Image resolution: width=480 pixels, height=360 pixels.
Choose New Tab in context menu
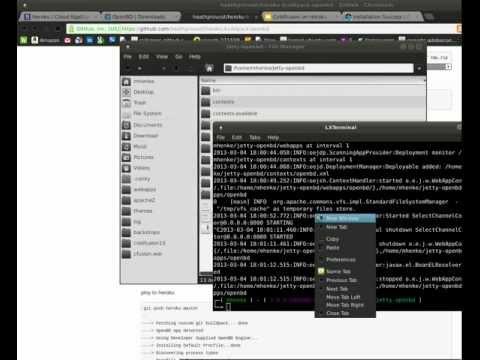click(x=345, y=227)
